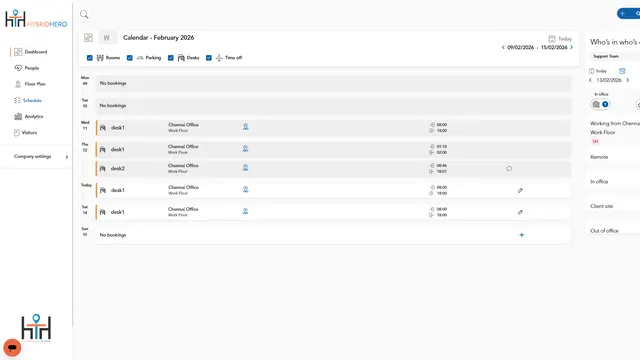This screenshot has width=640, height=360.
Task: Edit Sat 14 desk1 booking pencil icon
Action: tap(520, 212)
